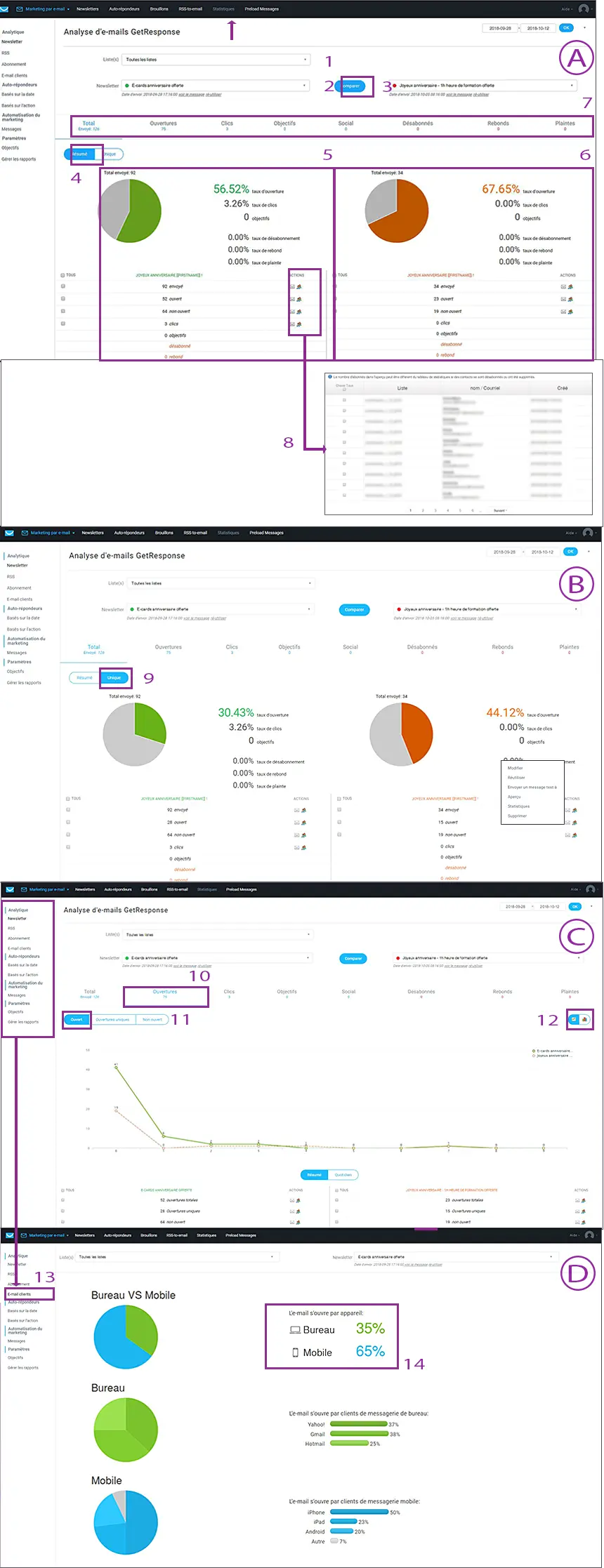Open the 'Toutes les listes' dropdown, screenshot A
Image resolution: width=604 pixels, height=1568 pixels.
pyautogui.click(x=216, y=60)
